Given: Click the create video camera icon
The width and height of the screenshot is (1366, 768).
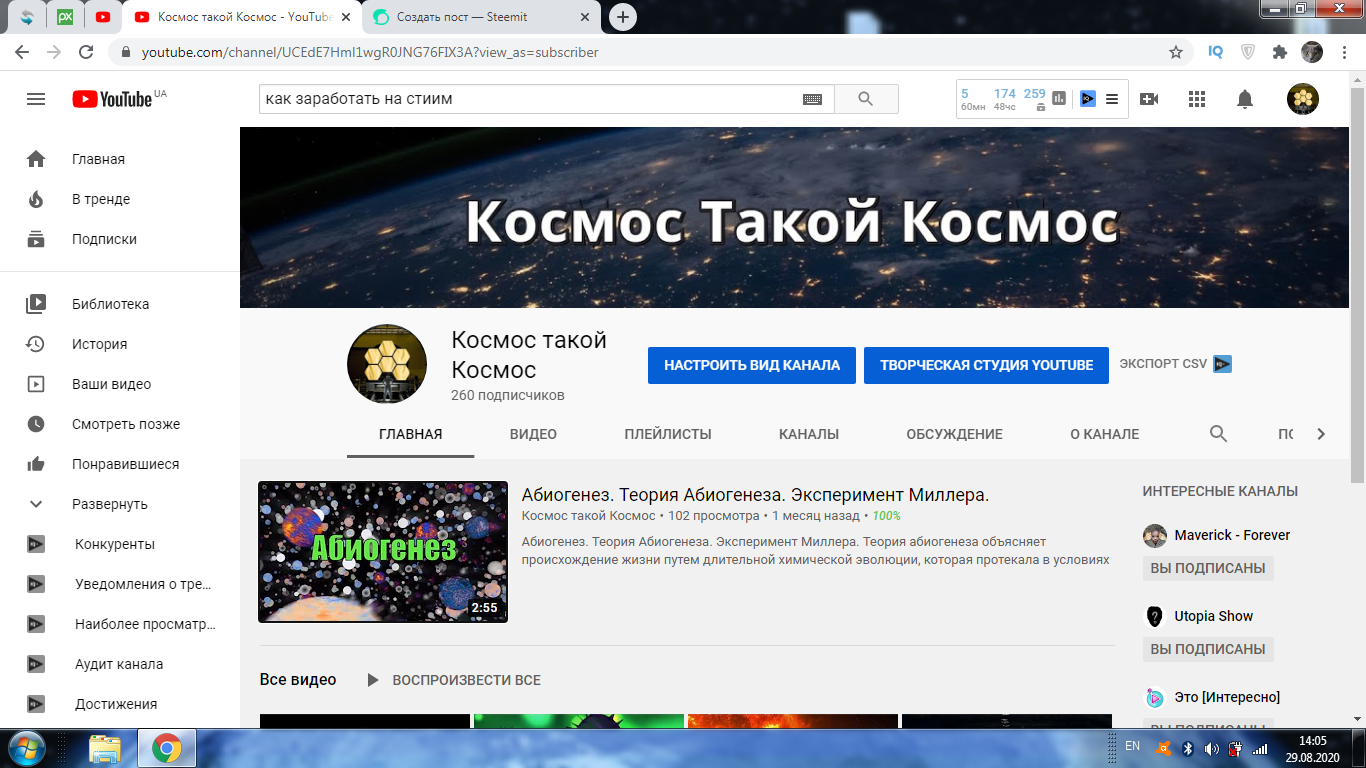Looking at the screenshot, I should [x=1149, y=99].
